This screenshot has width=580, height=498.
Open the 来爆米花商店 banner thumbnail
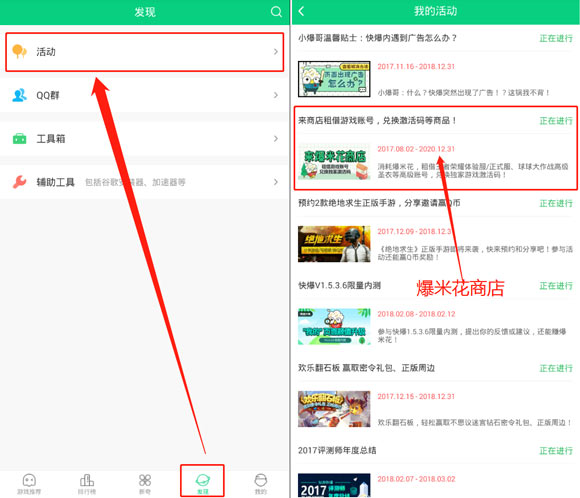(334, 161)
